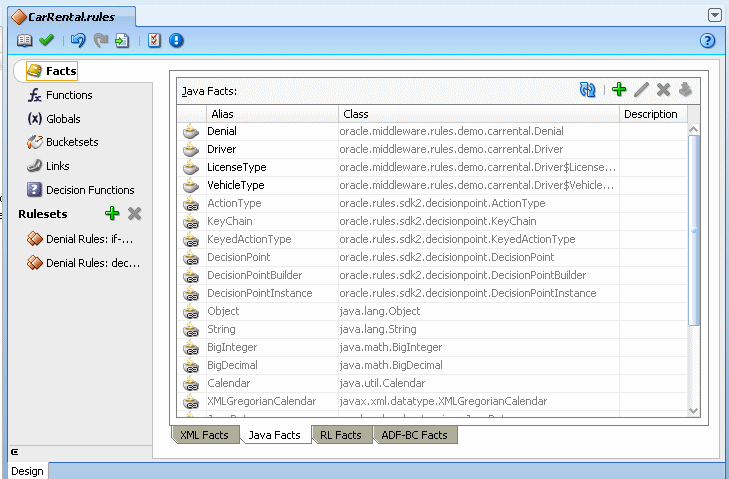Add a new Java fact with plus icon
The width and height of the screenshot is (729, 479).
[x=619, y=89]
